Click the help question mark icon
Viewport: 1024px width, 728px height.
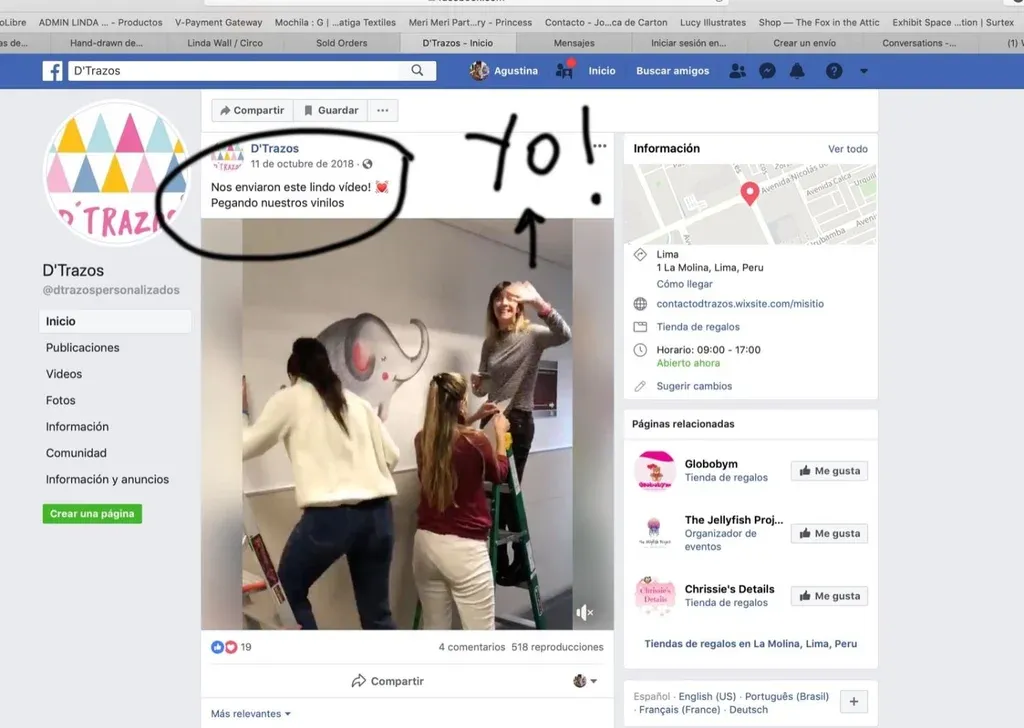click(x=833, y=71)
